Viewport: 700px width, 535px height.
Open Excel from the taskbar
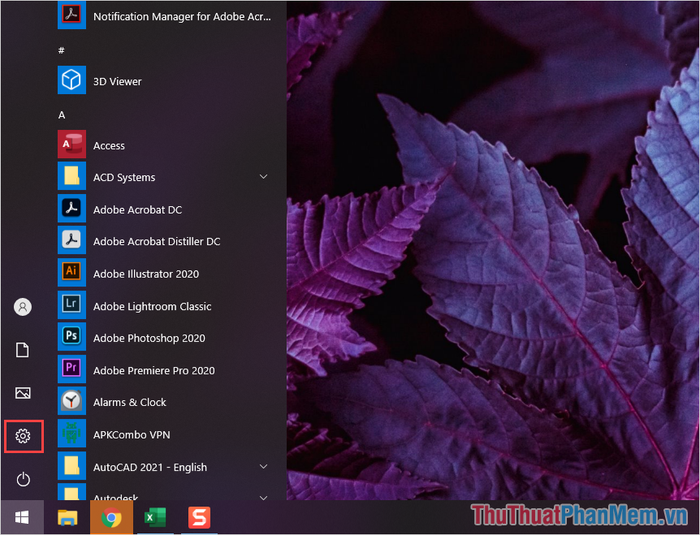[x=155, y=518]
